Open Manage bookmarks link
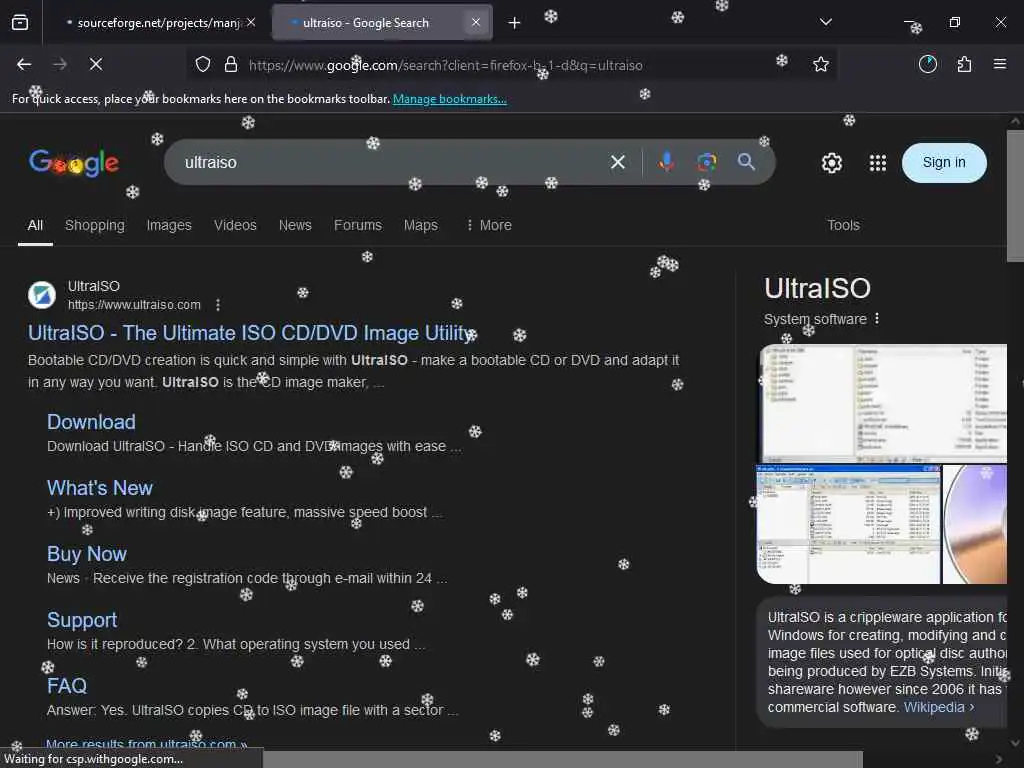 pyautogui.click(x=449, y=99)
